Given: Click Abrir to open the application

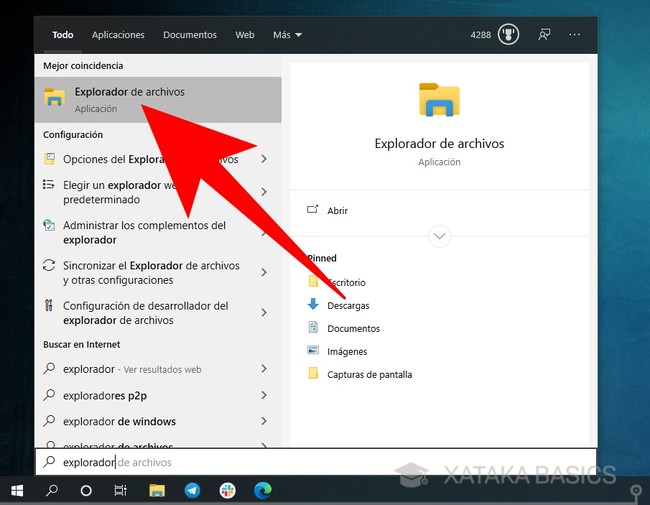Looking at the screenshot, I should point(337,211).
